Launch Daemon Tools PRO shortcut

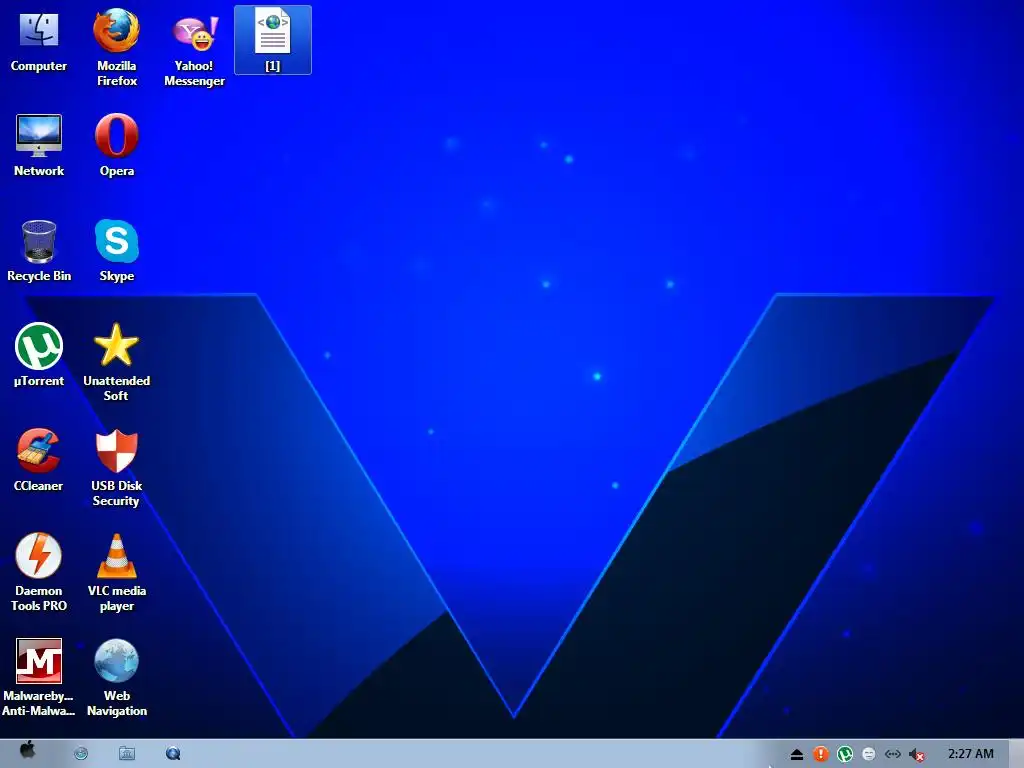[39, 572]
